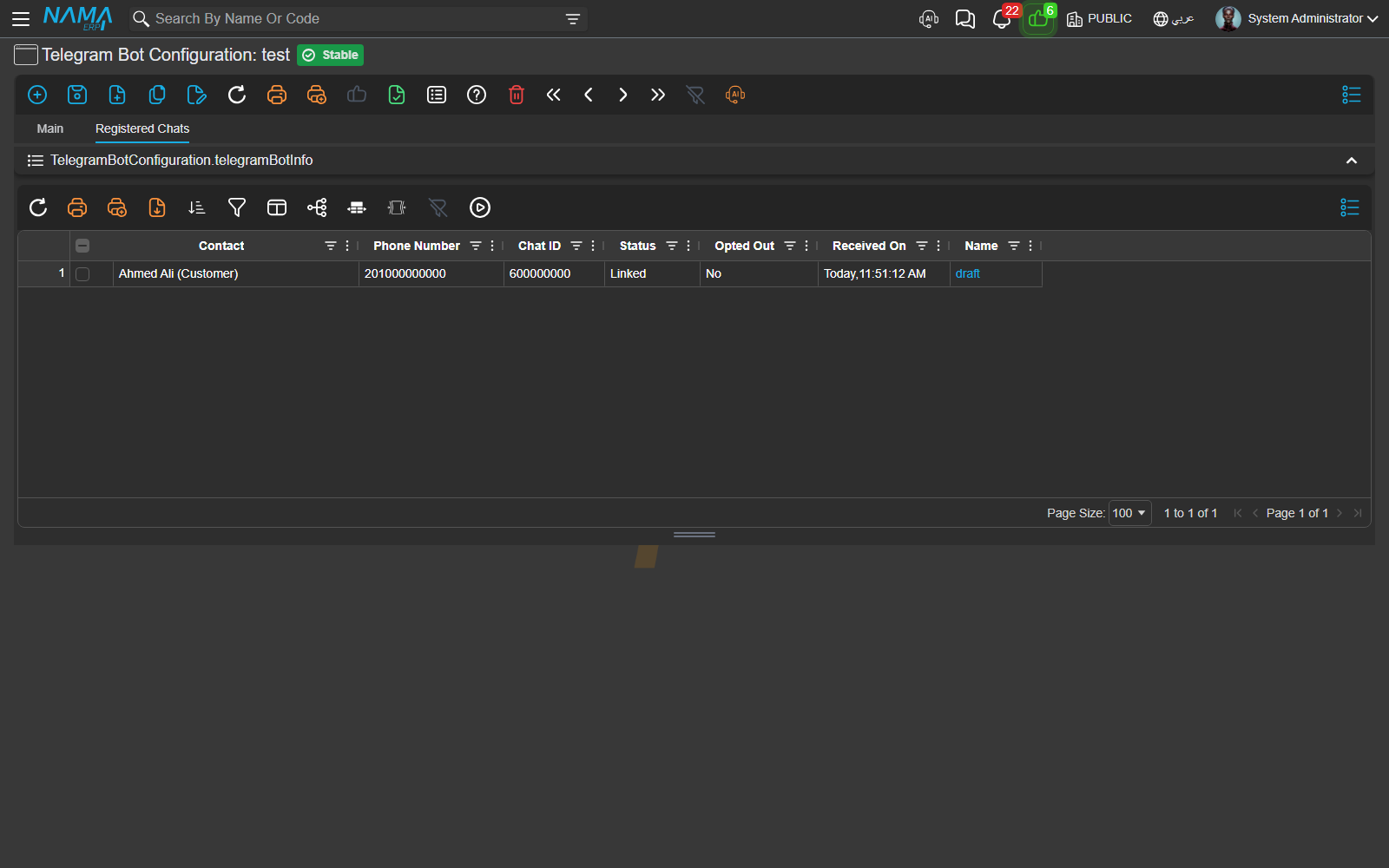Viewport: 1389px width, 868px height.
Task: Open grid column chooser icon
Action: [277, 207]
